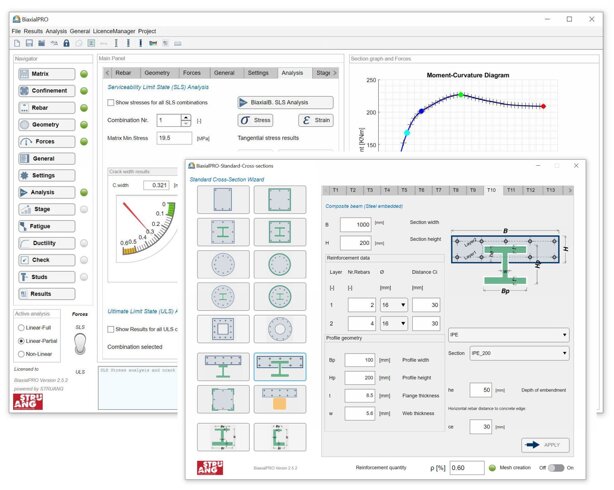Select steel channel profile section icon
614x490 pixels.
click(x=280, y=437)
